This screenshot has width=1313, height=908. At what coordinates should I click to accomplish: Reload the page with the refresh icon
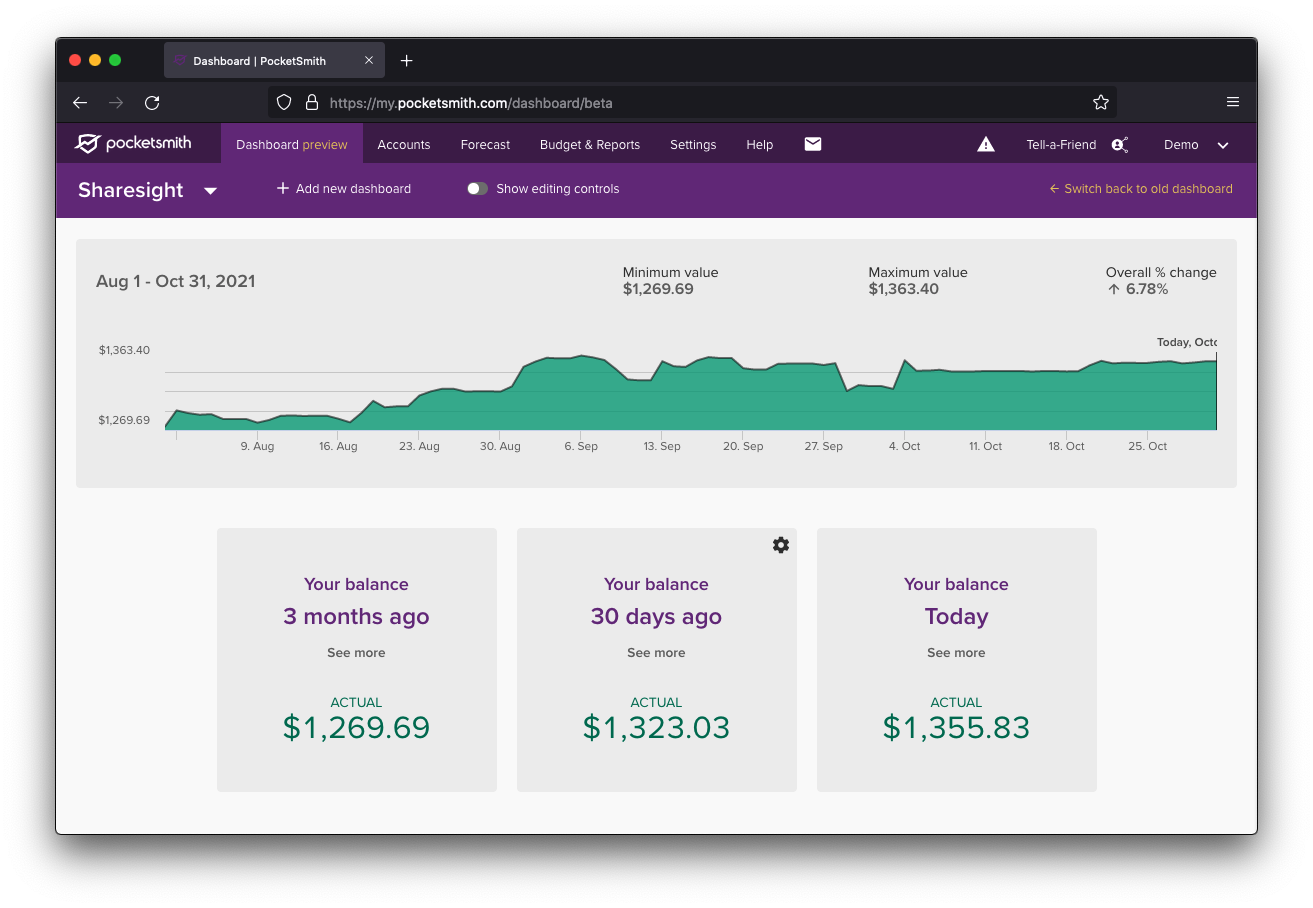[x=152, y=102]
